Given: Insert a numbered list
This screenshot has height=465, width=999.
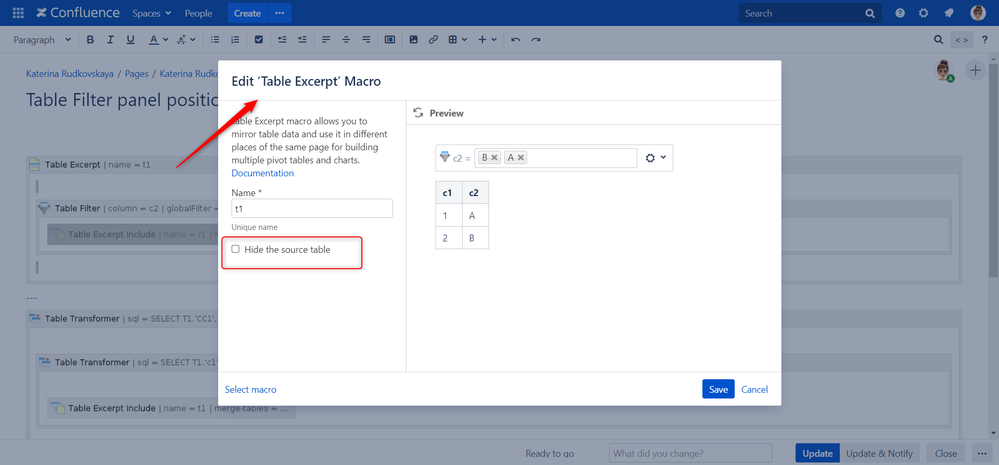Looking at the screenshot, I should click(x=235, y=39).
